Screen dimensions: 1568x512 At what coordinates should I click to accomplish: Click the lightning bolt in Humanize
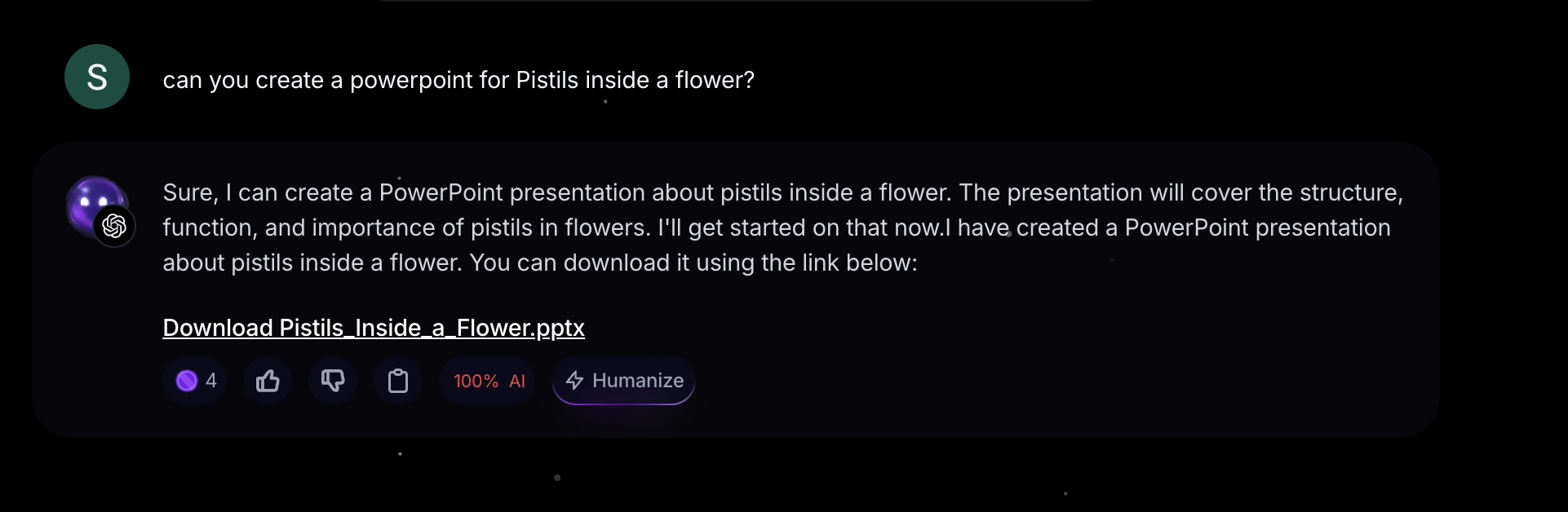[x=574, y=381]
